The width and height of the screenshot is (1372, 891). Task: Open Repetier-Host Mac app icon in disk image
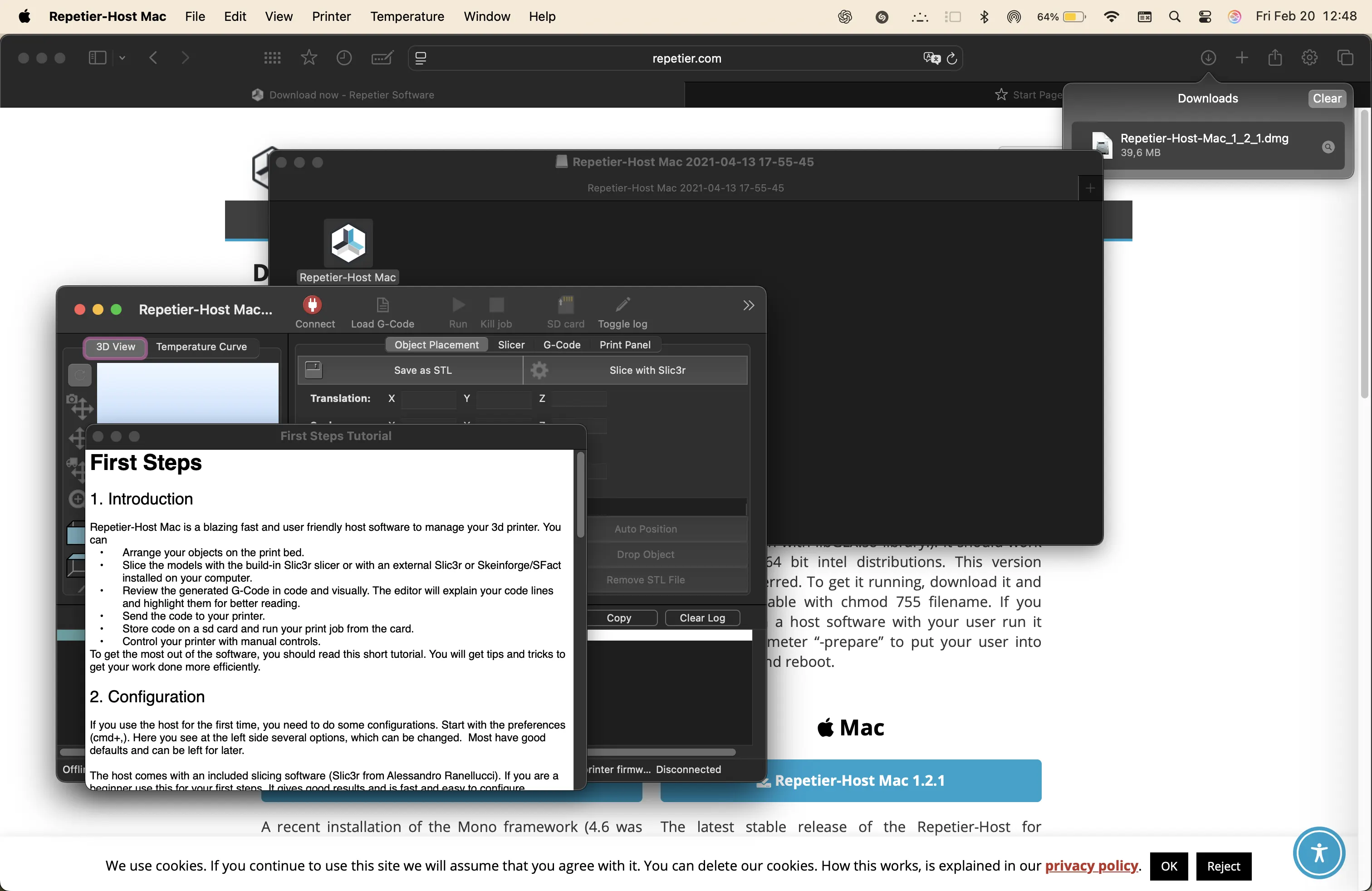pos(348,243)
